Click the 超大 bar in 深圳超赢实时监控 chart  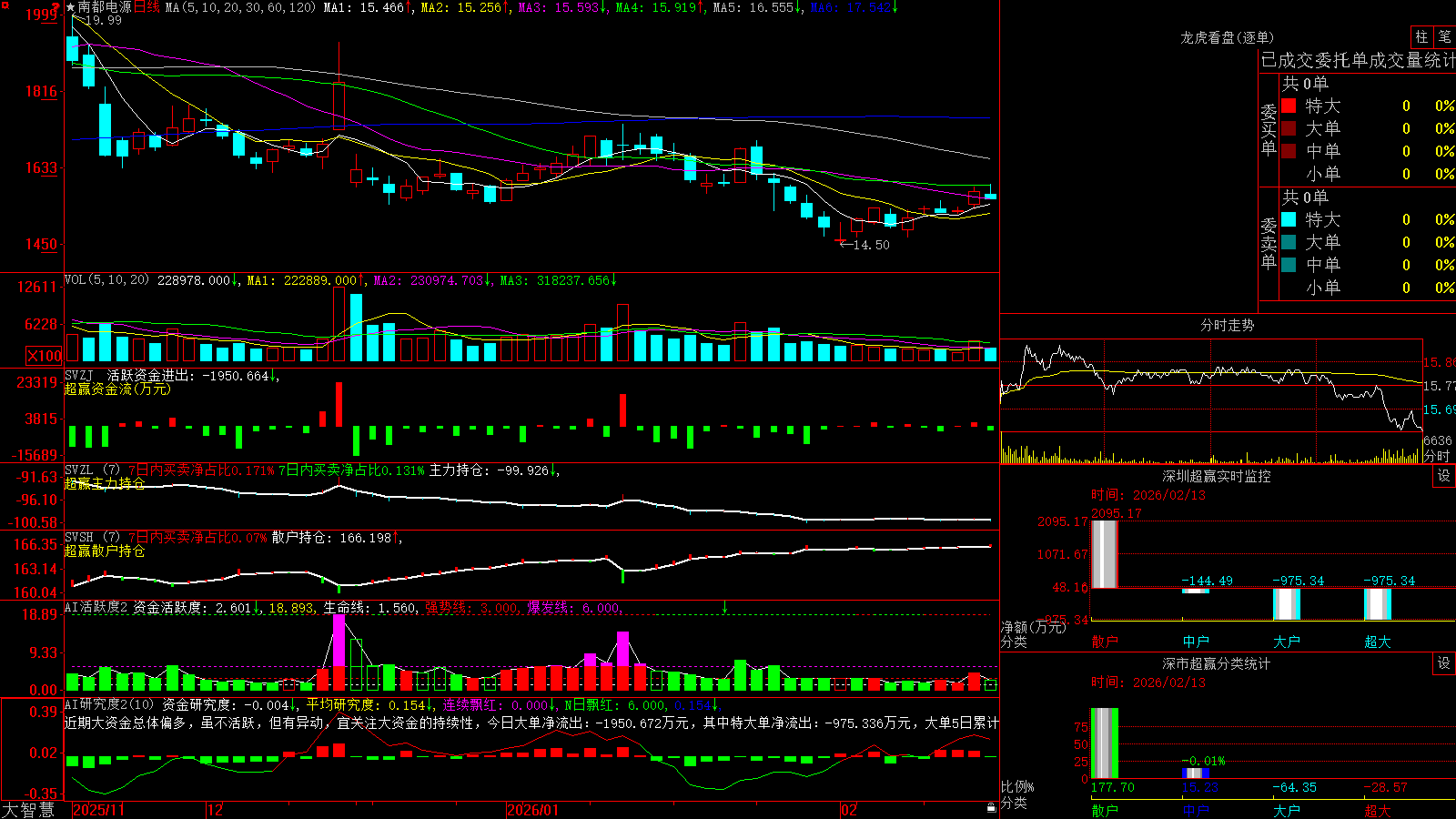(1377, 604)
